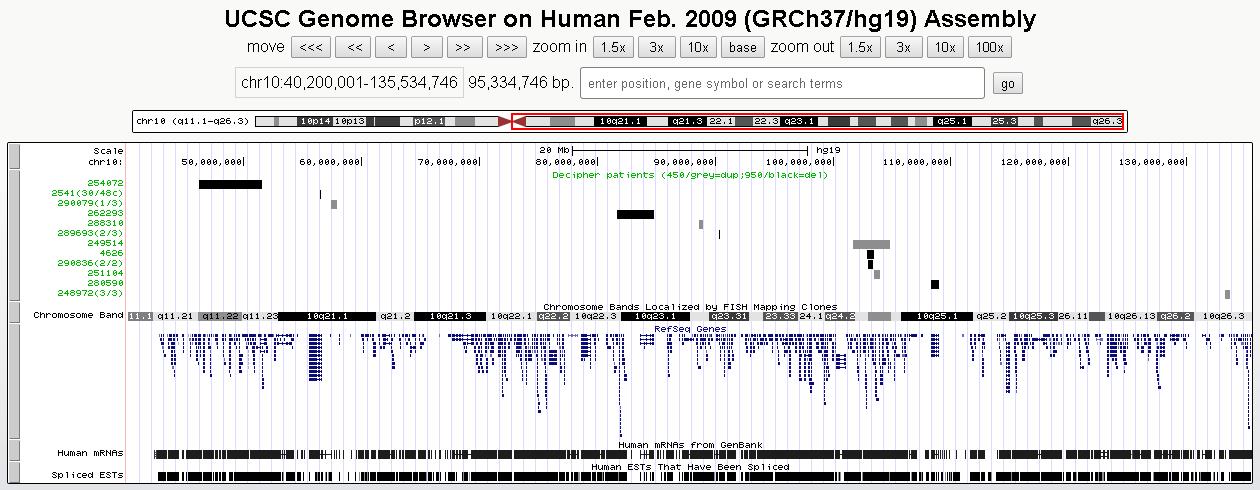Image resolution: width=1260 pixels, height=490 pixels.
Task: Open Decipher patient 249514 label
Action: tap(105, 243)
